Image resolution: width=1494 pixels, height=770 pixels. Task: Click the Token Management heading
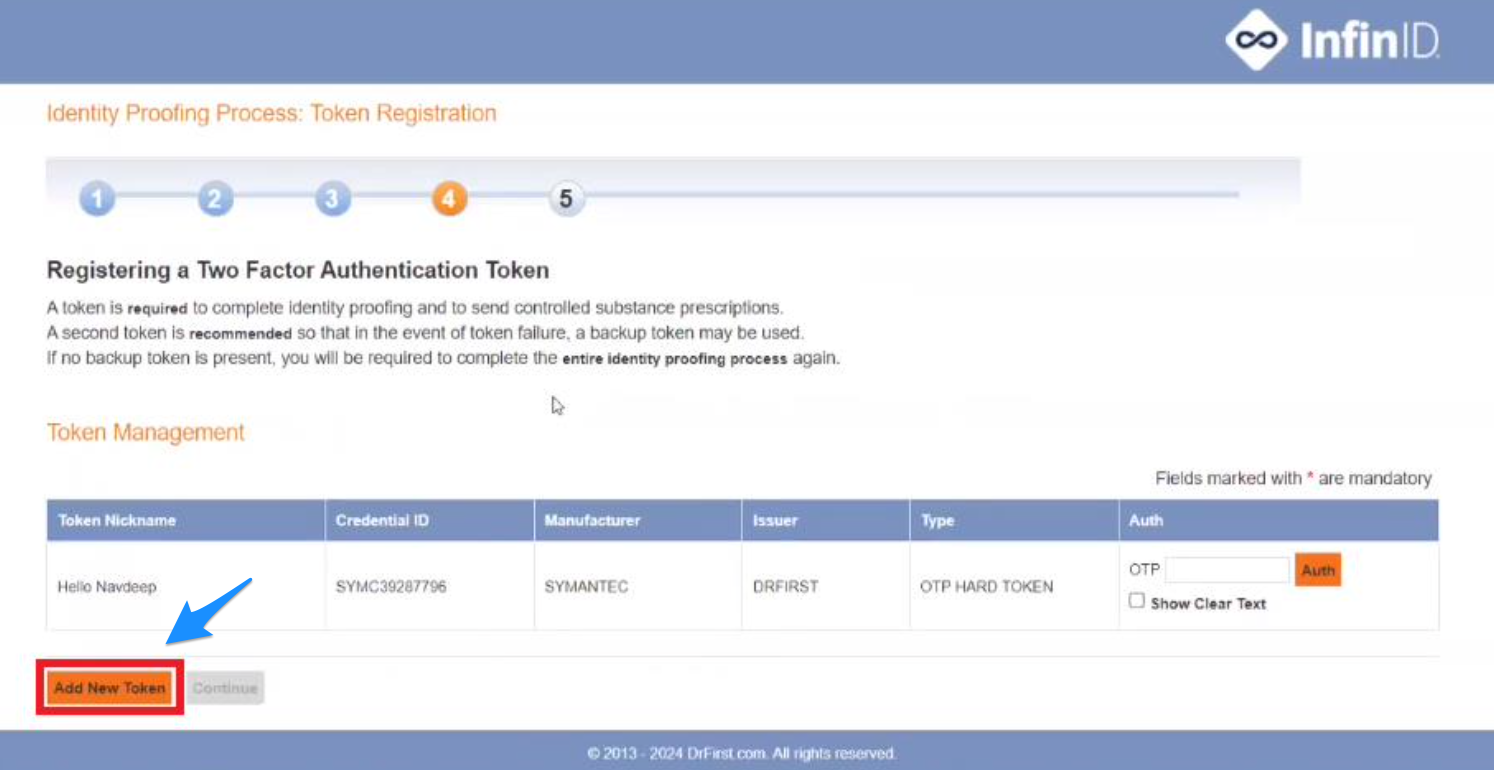click(x=145, y=432)
